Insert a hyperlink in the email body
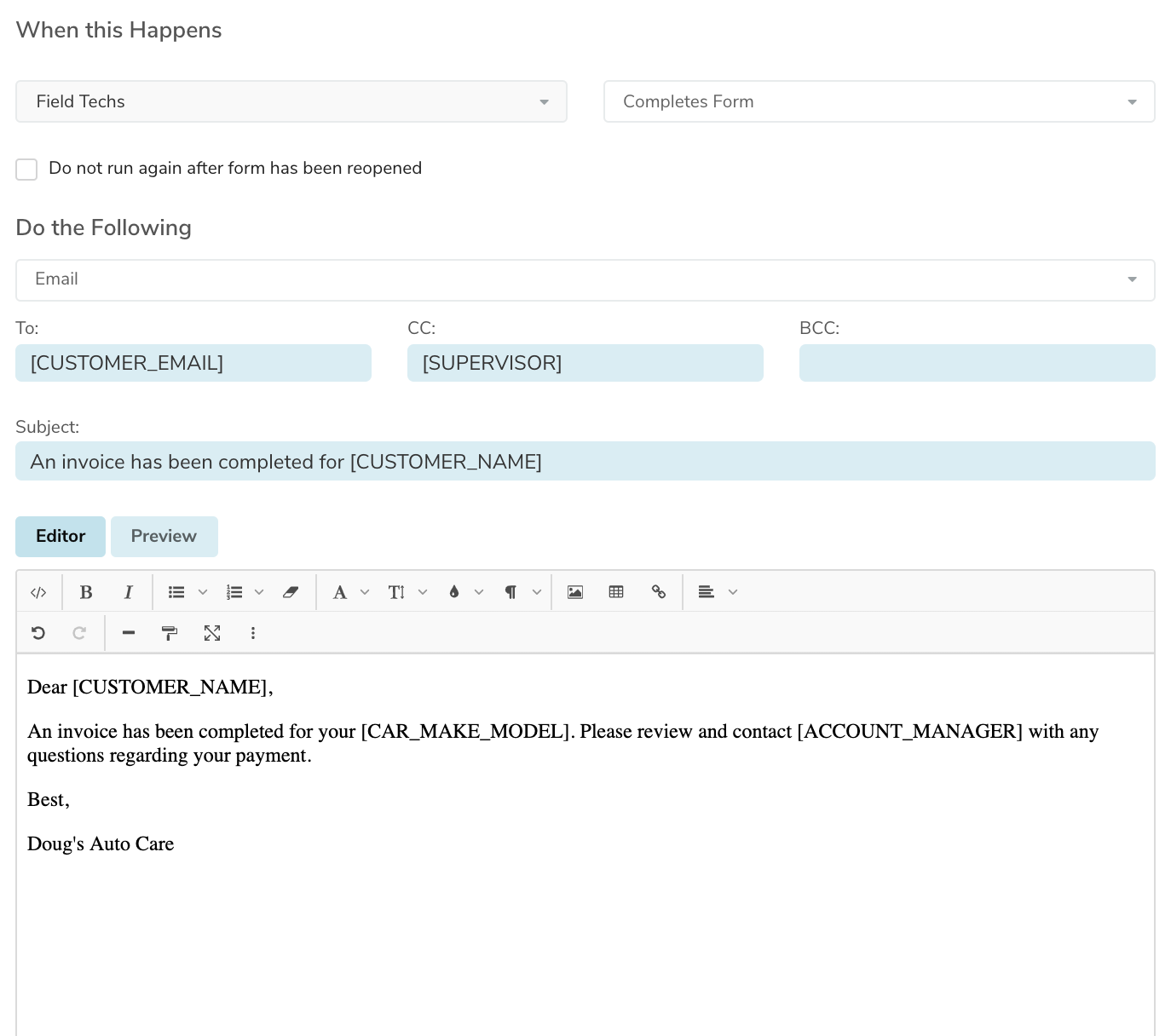Viewport: 1171px width, 1036px height. (658, 591)
